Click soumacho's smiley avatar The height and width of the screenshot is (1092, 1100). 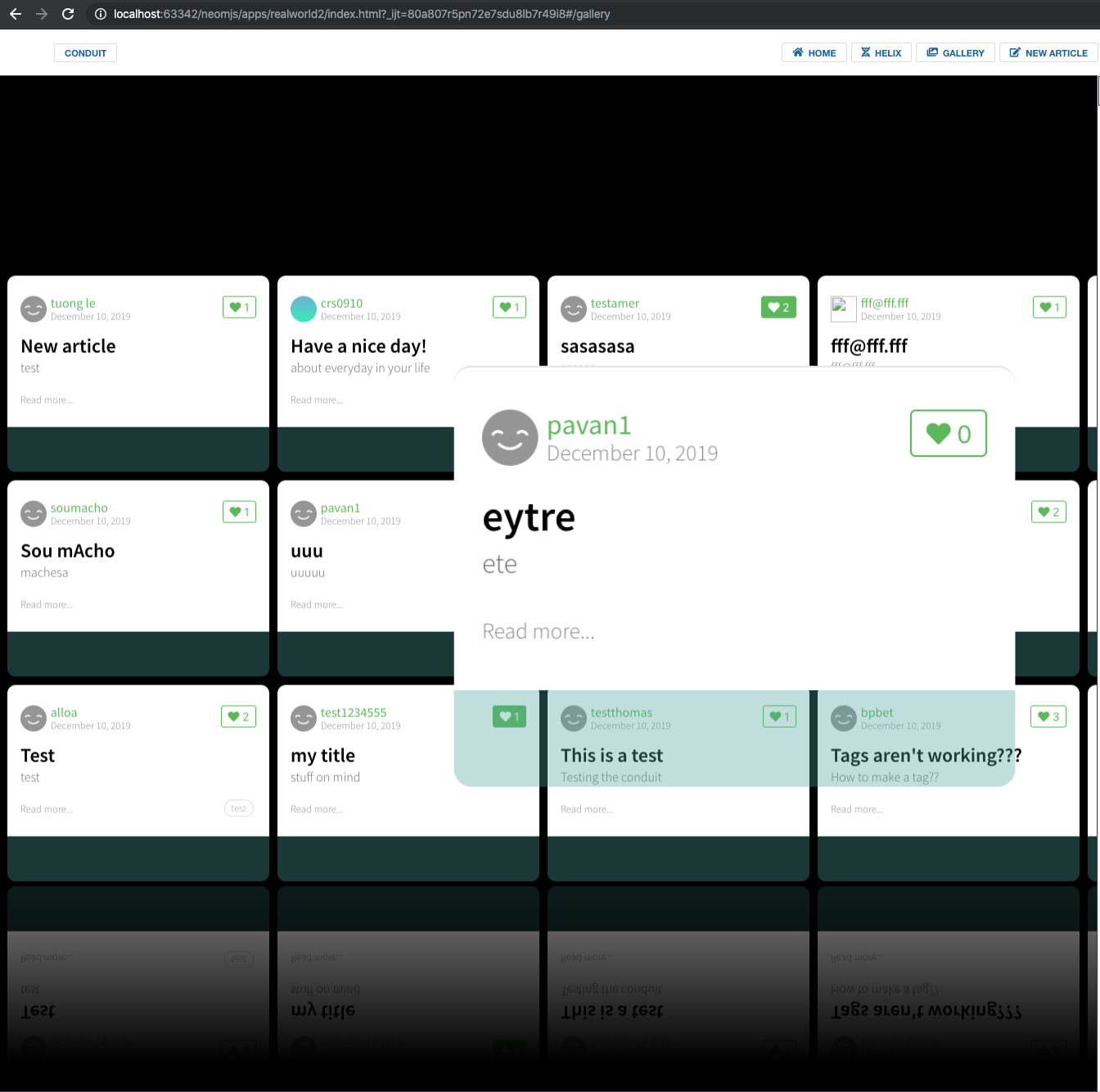click(34, 513)
